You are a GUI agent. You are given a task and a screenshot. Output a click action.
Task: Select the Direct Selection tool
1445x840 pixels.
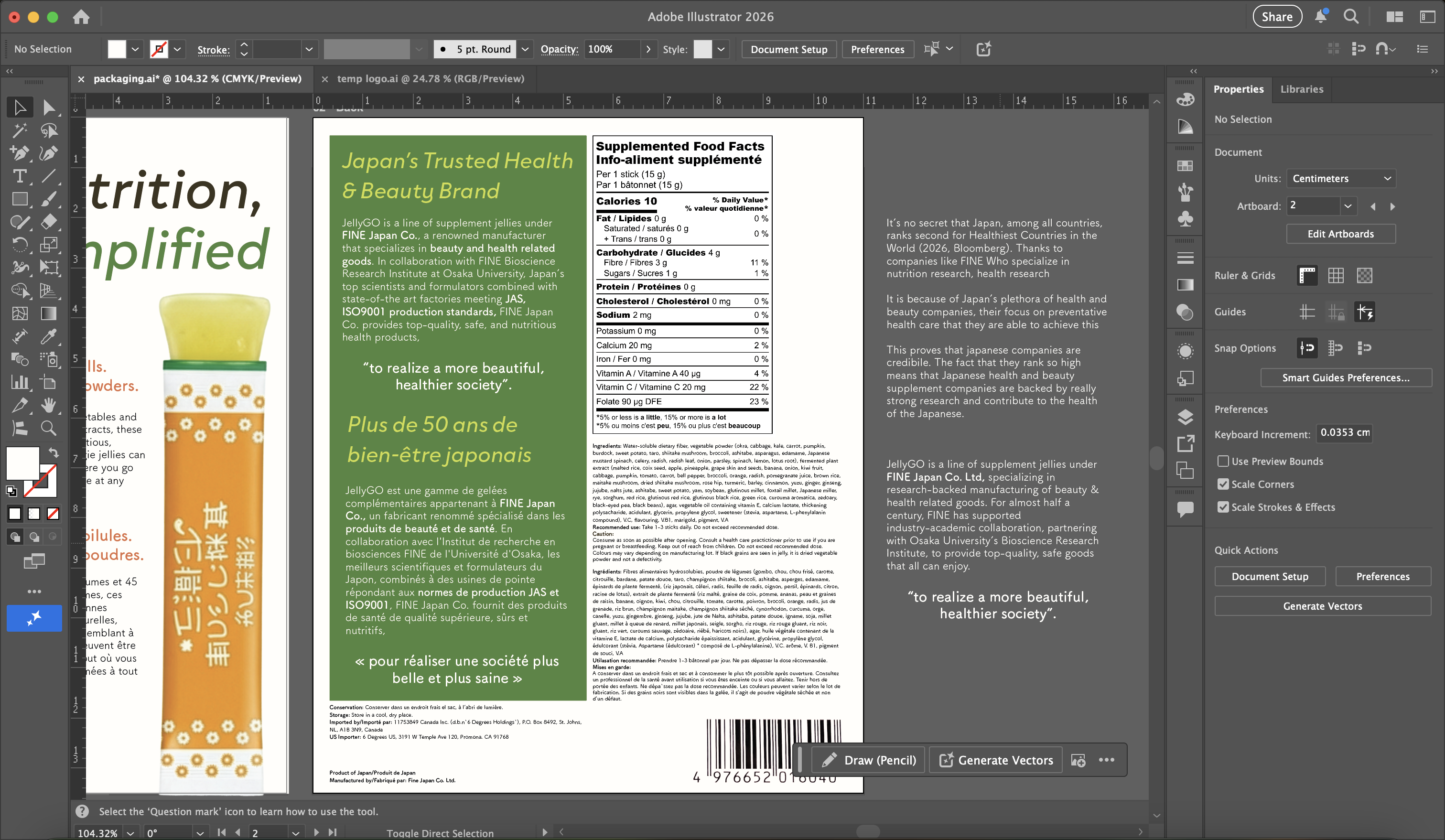coord(49,107)
